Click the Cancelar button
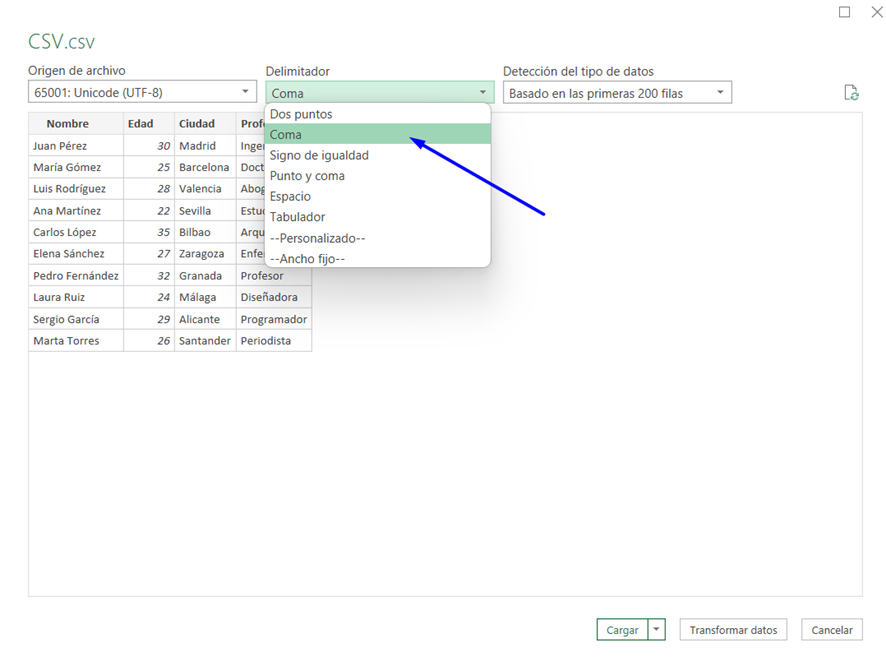886x666 pixels. point(832,629)
